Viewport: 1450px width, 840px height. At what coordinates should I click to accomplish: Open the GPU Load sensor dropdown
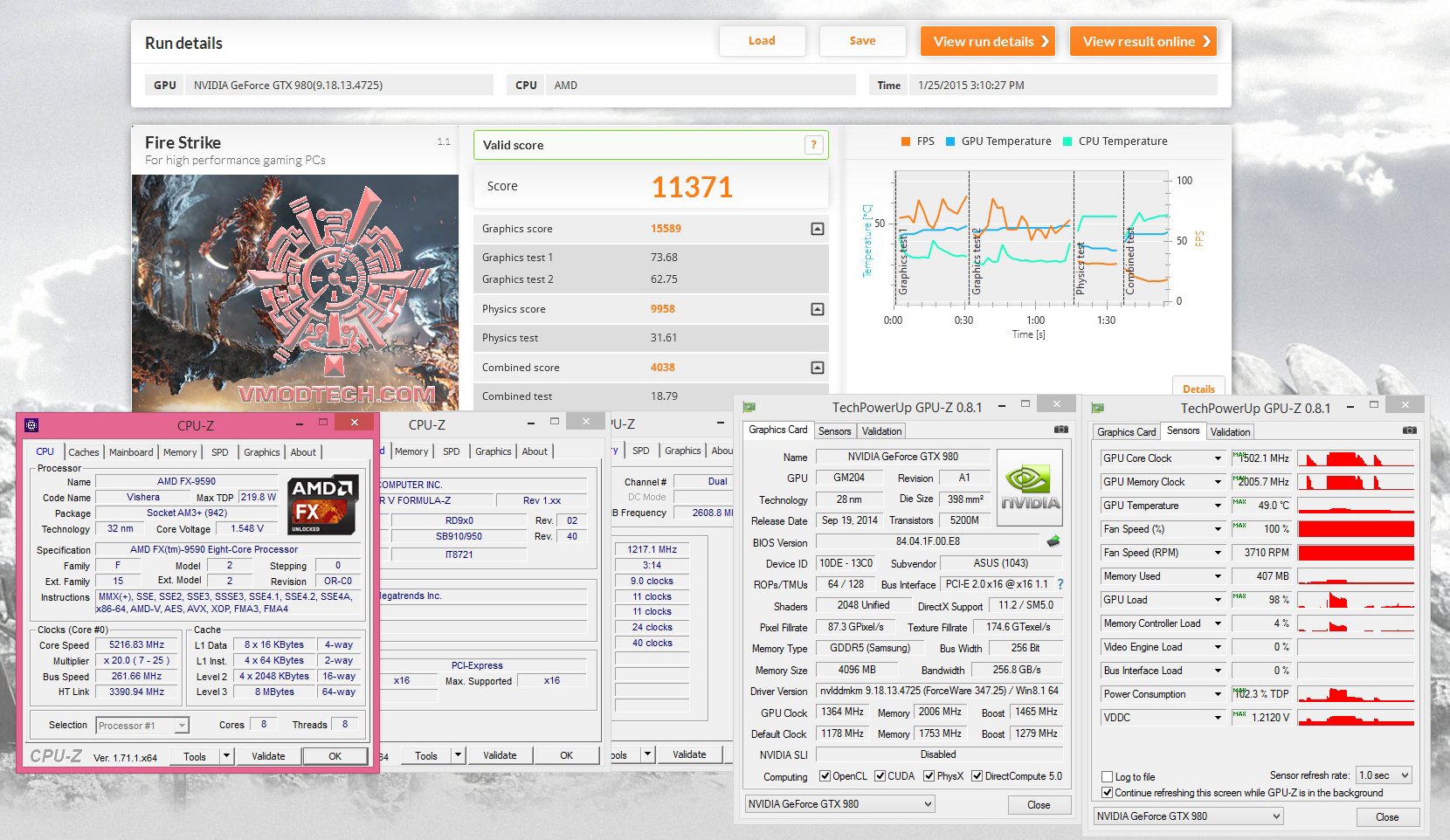tap(1218, 600)
